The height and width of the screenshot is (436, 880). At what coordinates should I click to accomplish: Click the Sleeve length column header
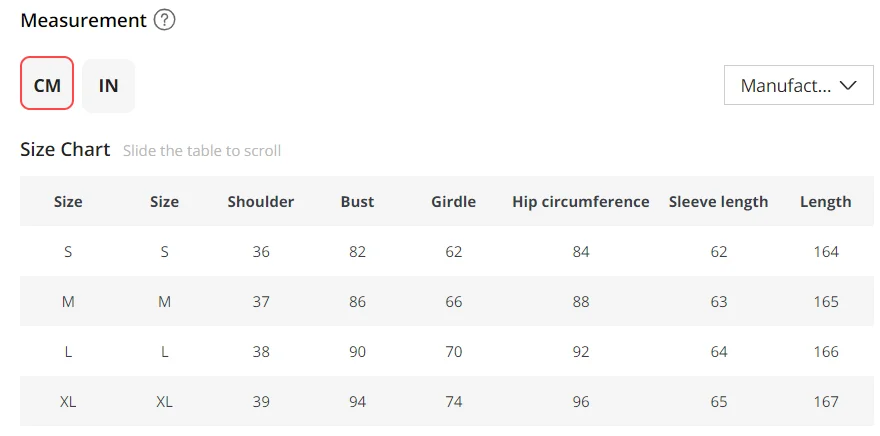click(x=718, y=201)
